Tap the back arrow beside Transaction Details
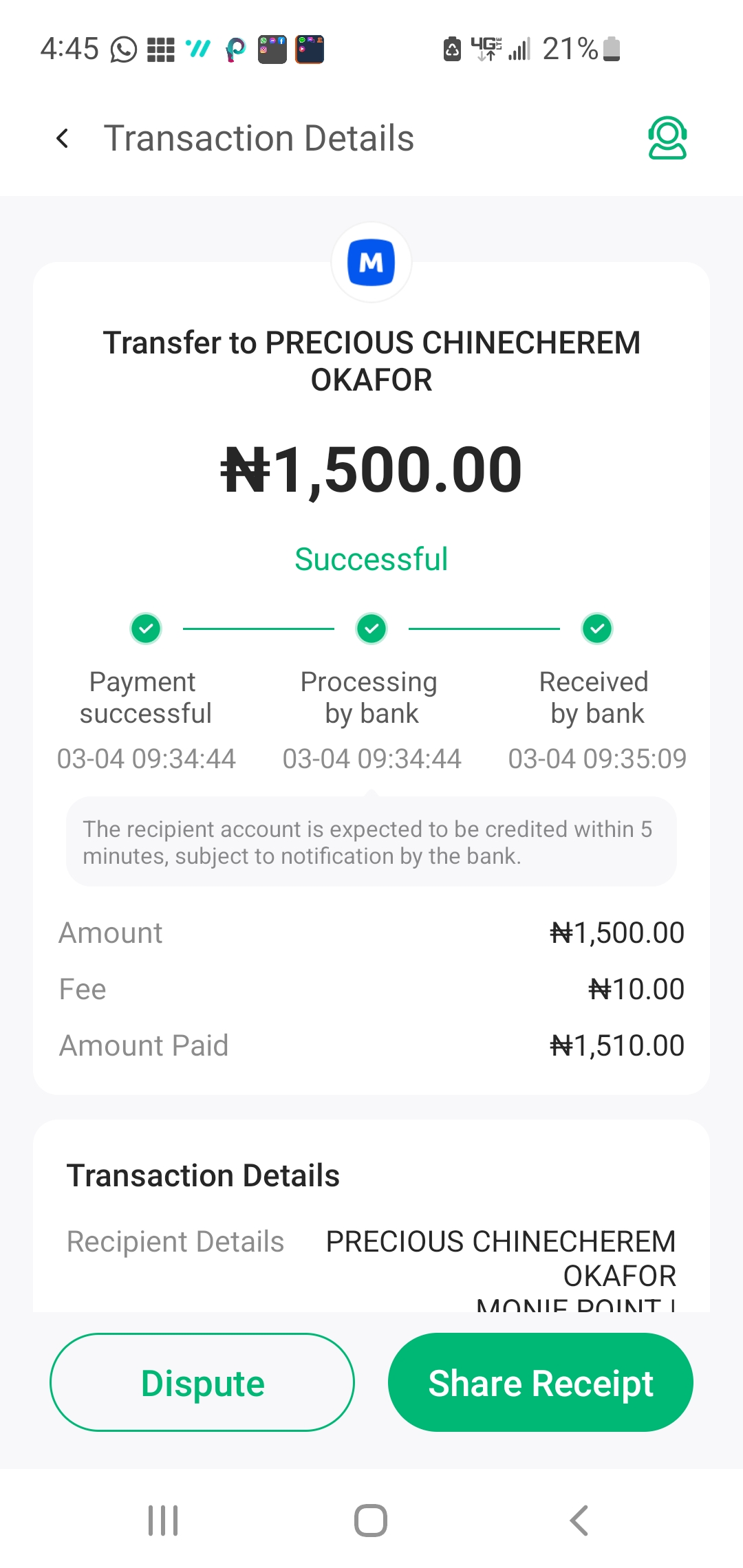The height and width of the screenshot is (1568, 743). point(63,139)
